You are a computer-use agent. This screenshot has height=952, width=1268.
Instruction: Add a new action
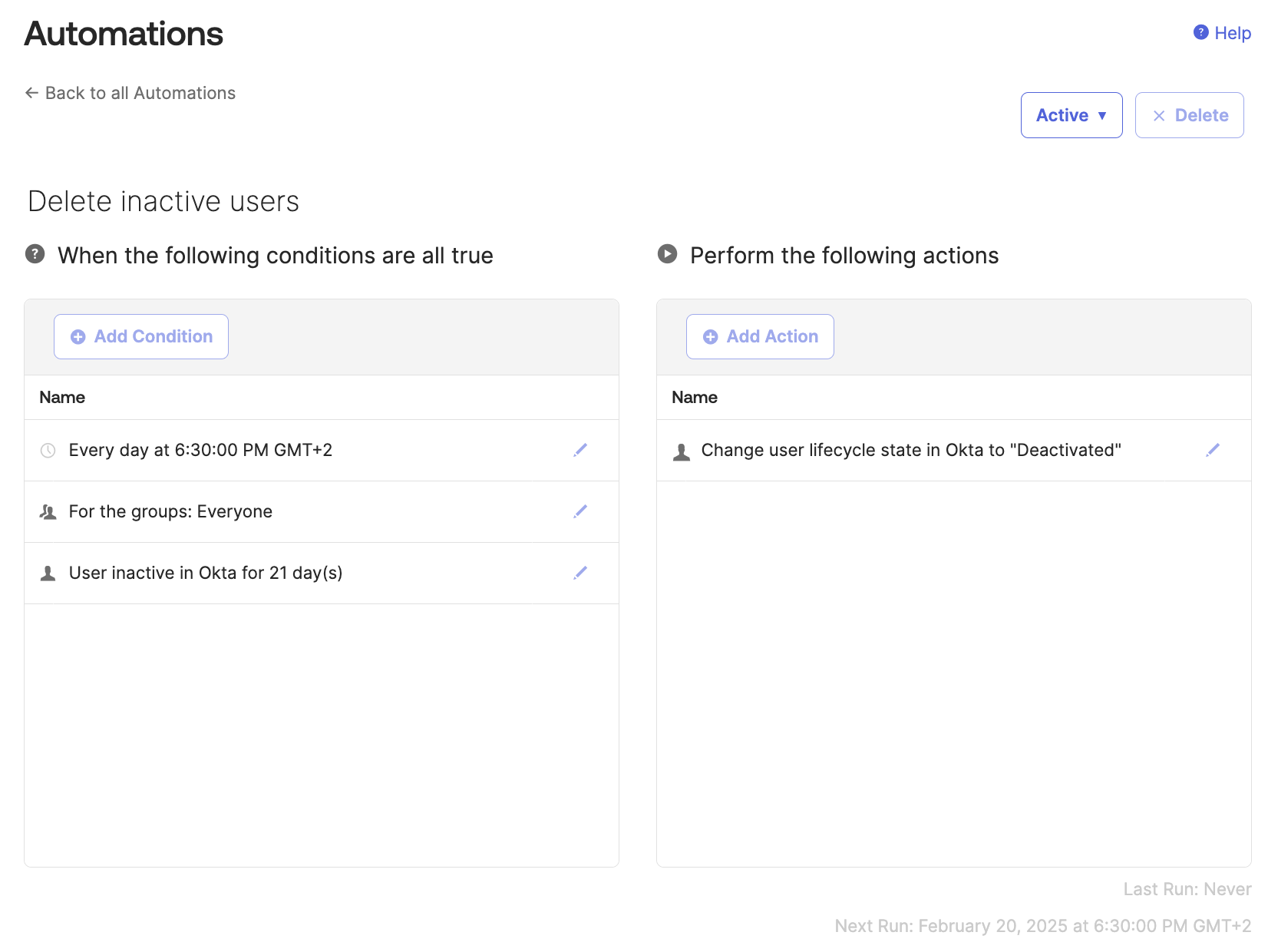(x=760, y=336)
